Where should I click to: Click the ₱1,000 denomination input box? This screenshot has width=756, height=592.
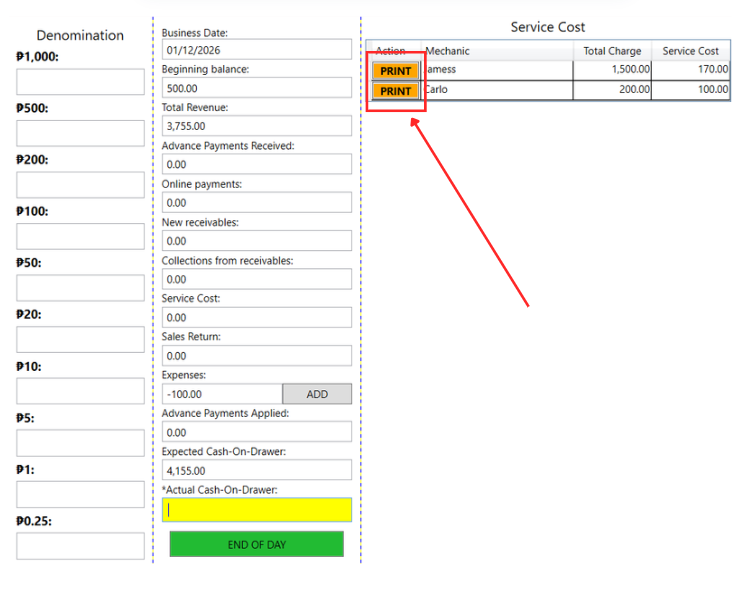point(80,82)
